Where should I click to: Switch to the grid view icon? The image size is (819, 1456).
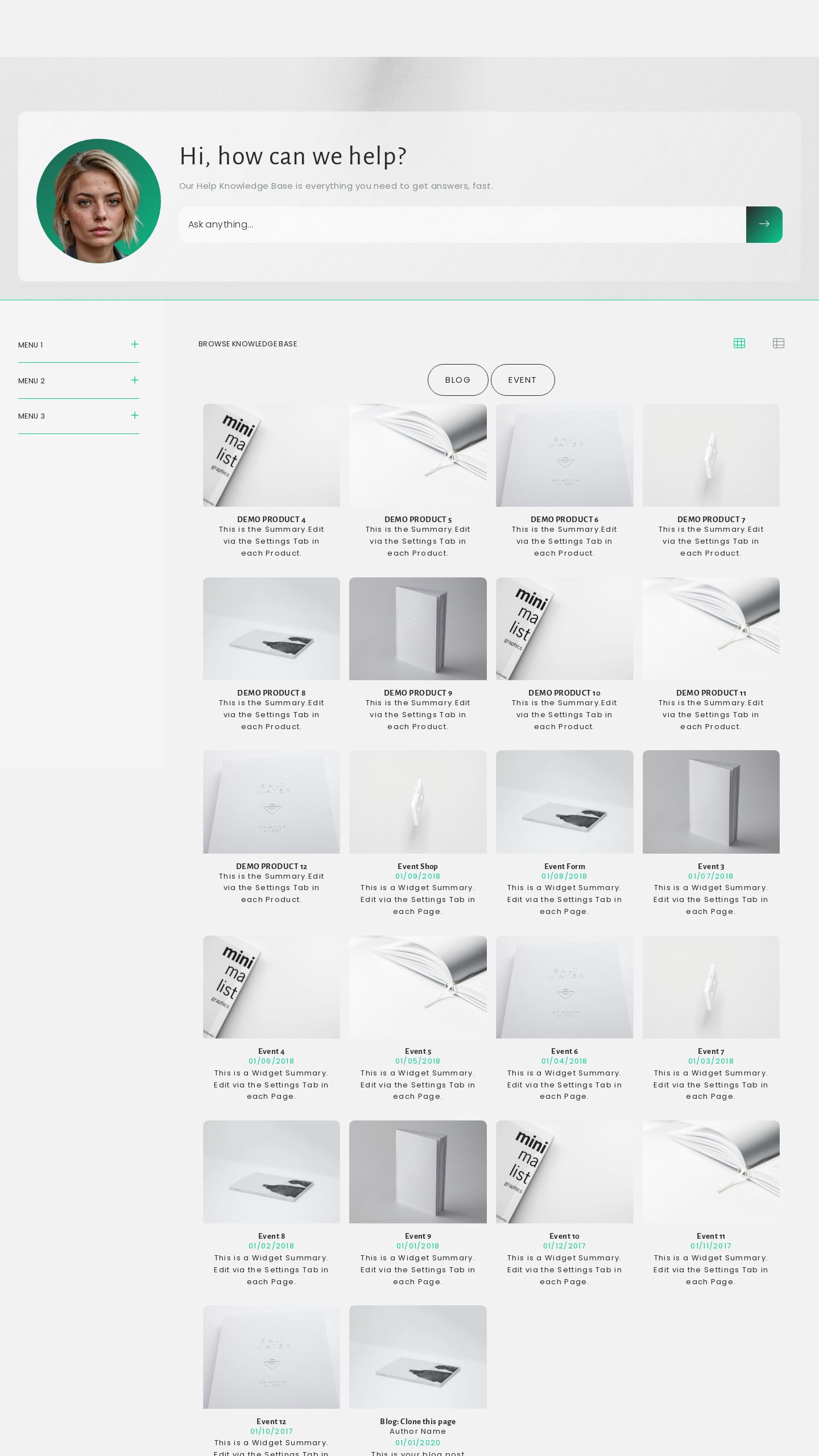click(x=739, y=343)
